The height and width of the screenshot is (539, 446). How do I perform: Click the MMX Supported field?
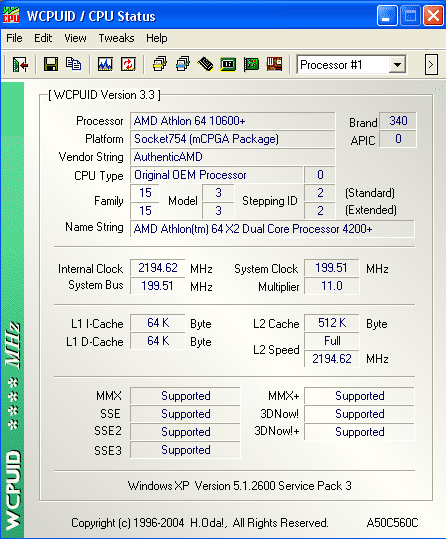tap(185, 396)
